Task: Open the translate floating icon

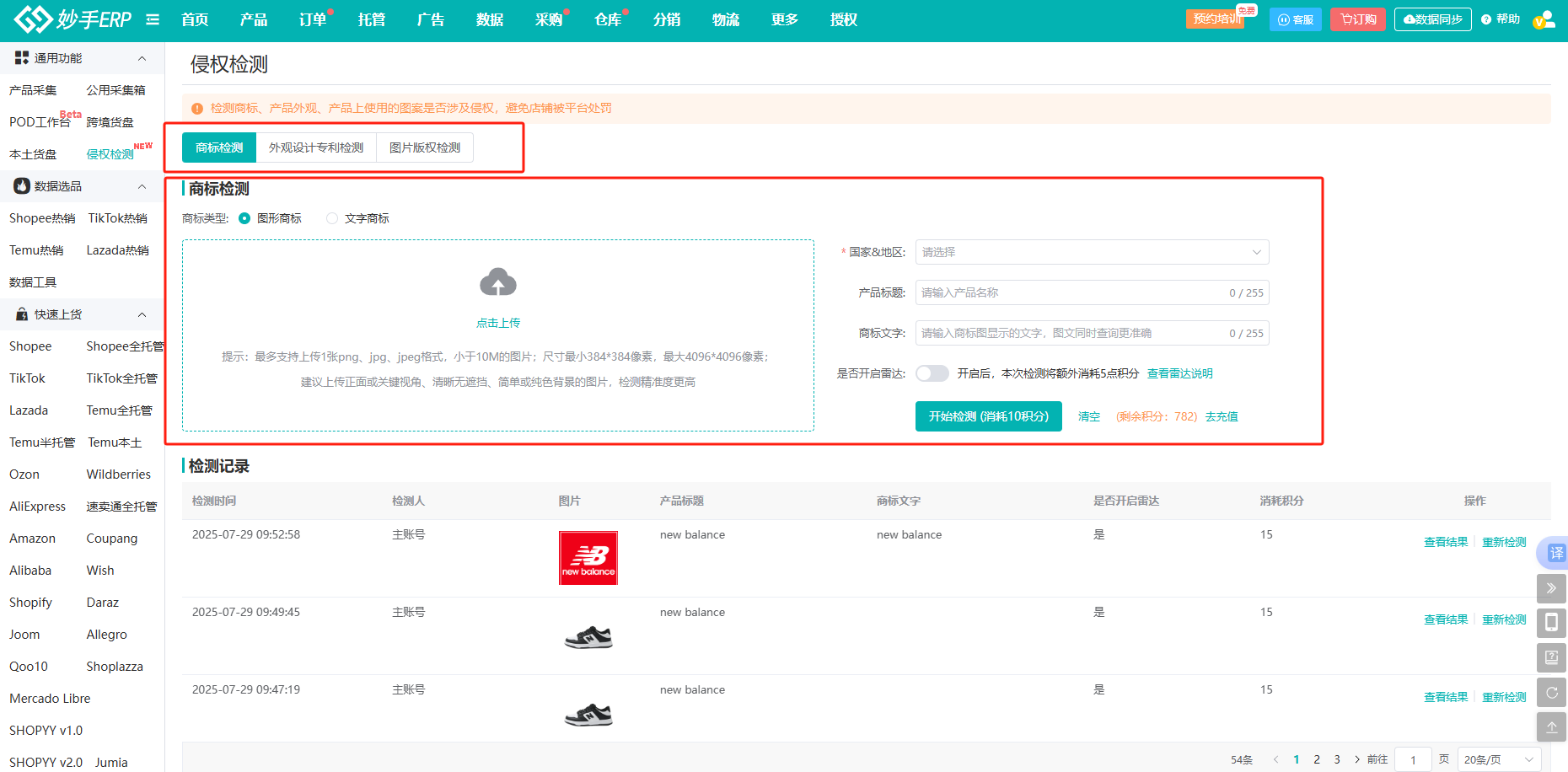Action: coord(1555,553)
